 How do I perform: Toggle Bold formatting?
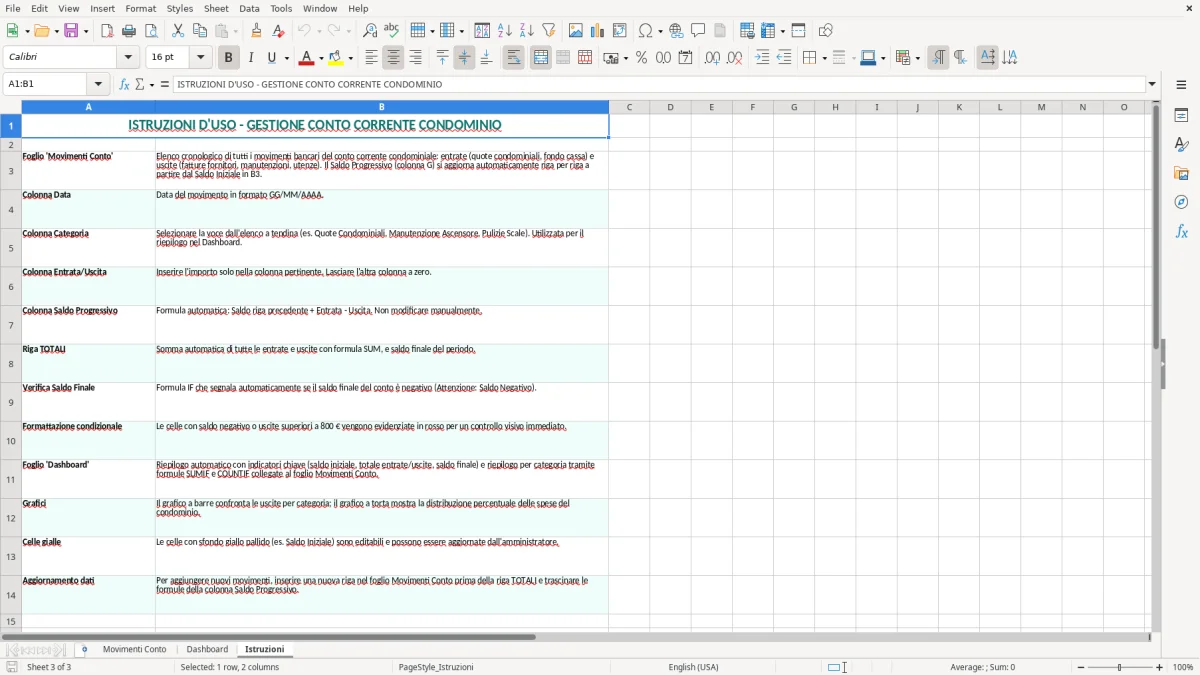click(229, 58)
